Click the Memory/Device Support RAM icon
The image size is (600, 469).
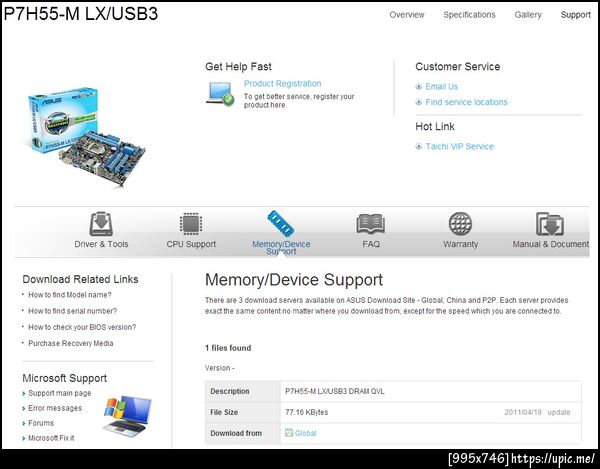tap(281, 223)
